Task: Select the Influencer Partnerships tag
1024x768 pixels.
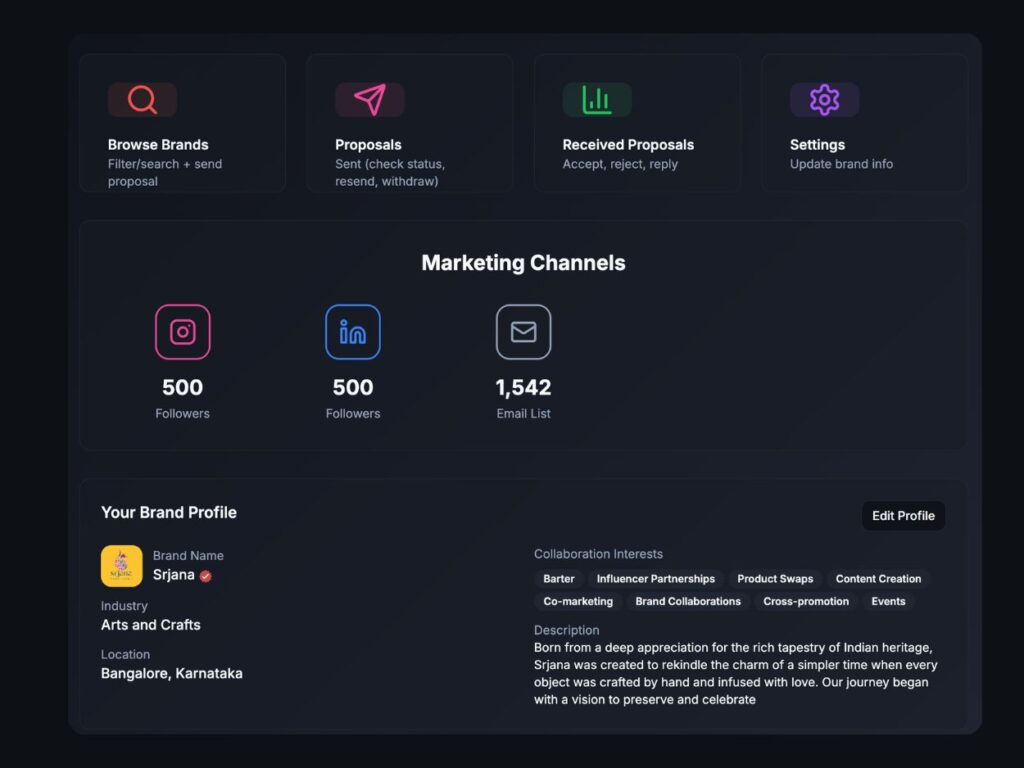Action: 656,579
